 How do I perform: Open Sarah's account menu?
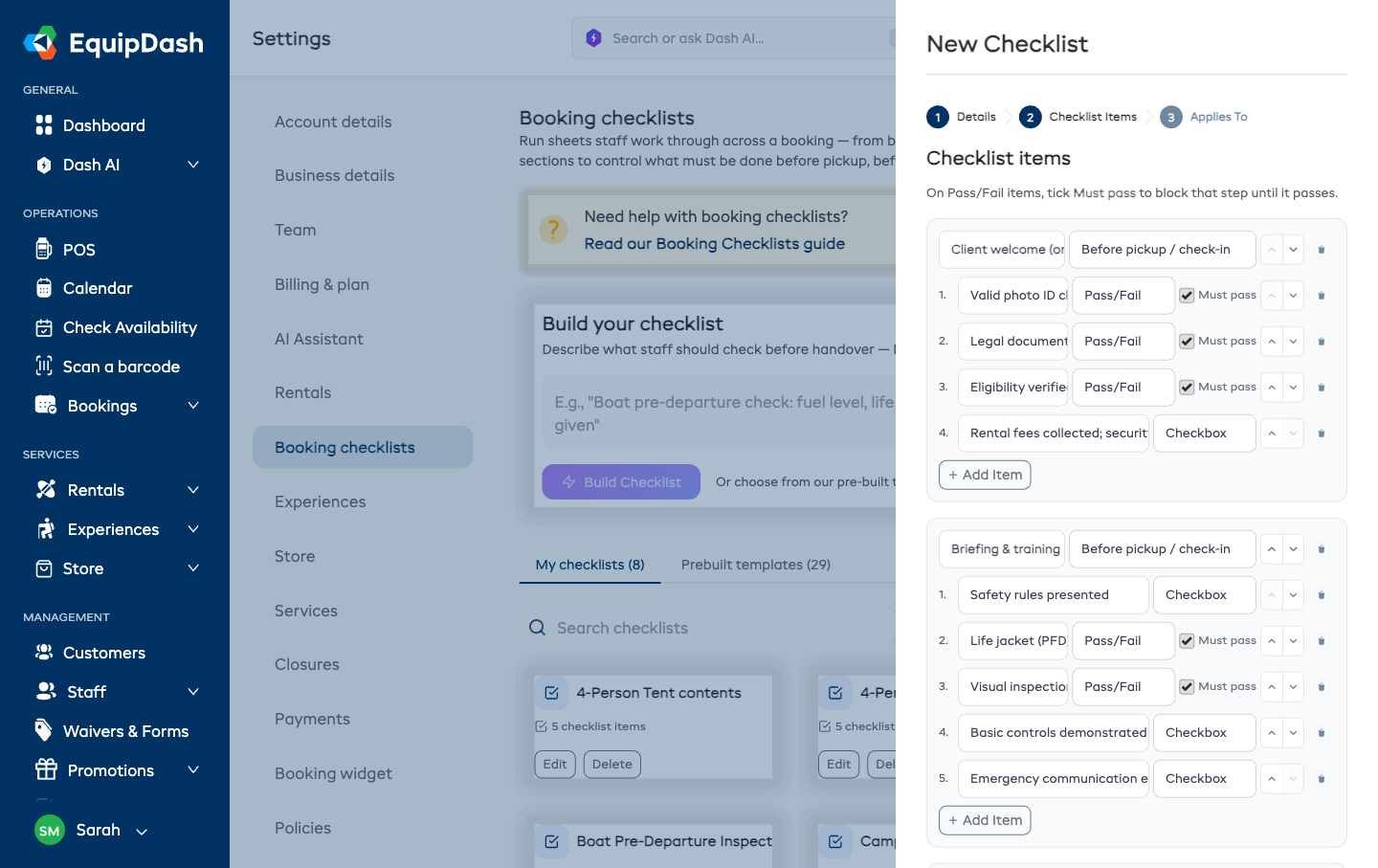click(92, 831)
